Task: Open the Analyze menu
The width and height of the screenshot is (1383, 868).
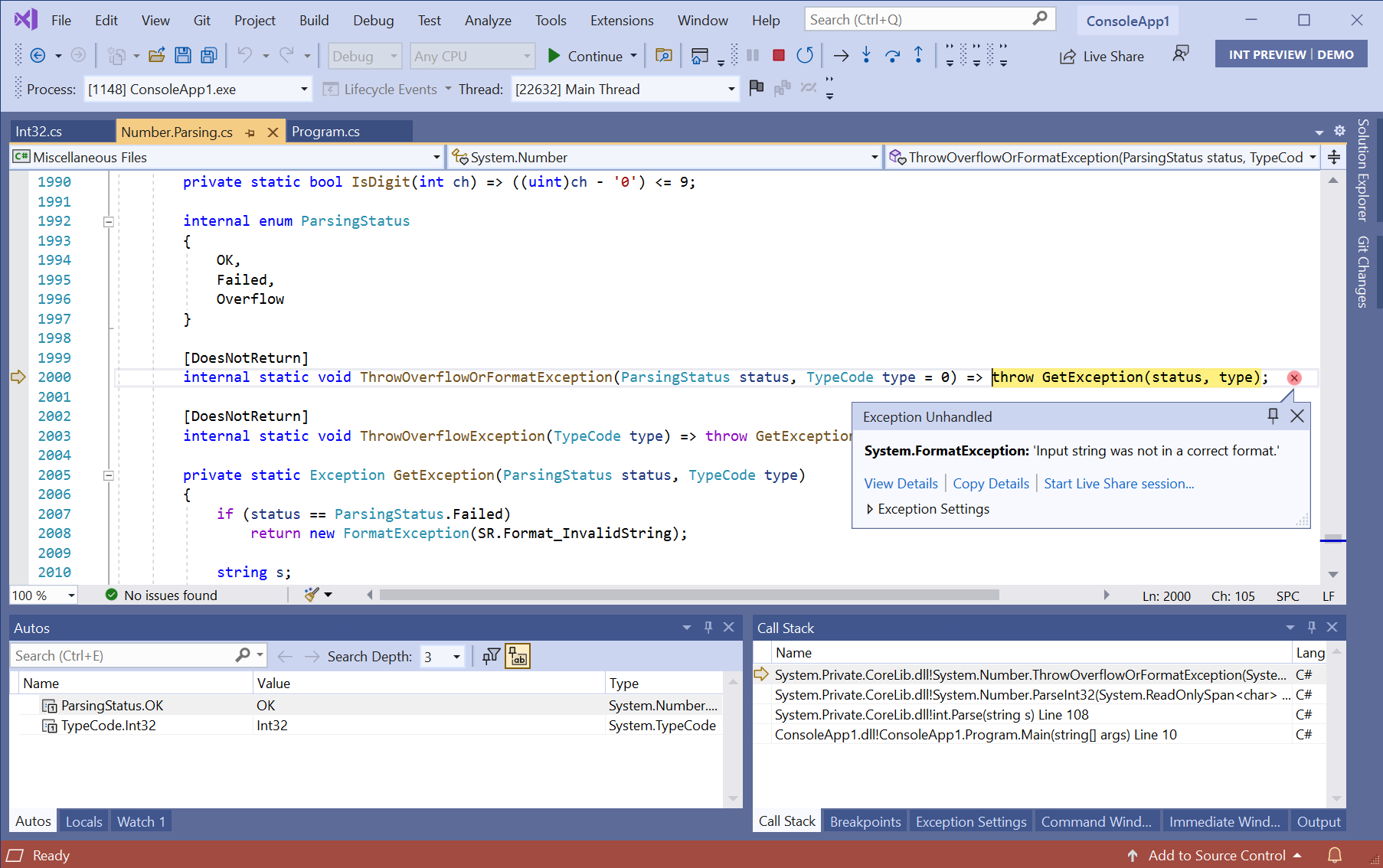Action: click(488, 21)
